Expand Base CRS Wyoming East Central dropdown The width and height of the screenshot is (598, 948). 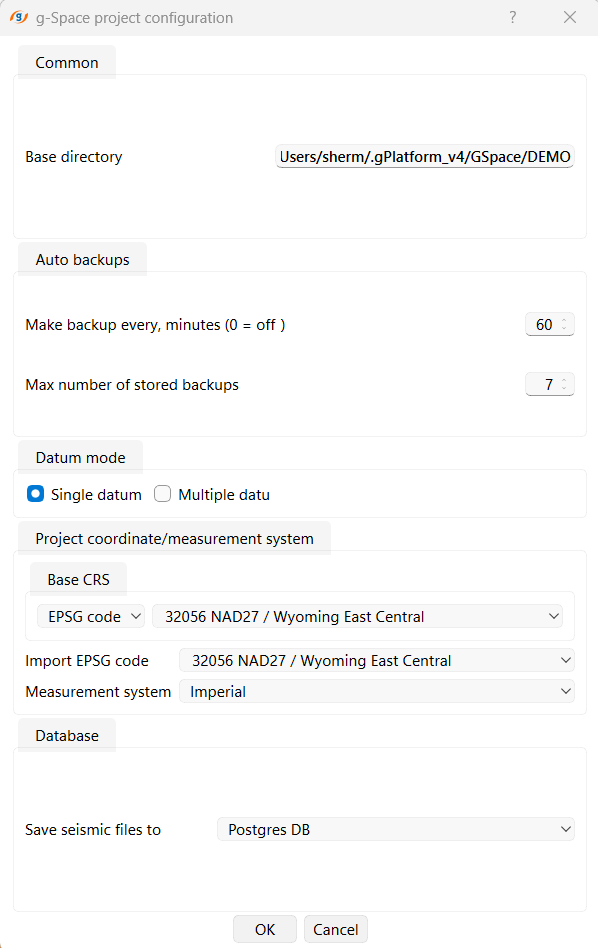[357, 616]
